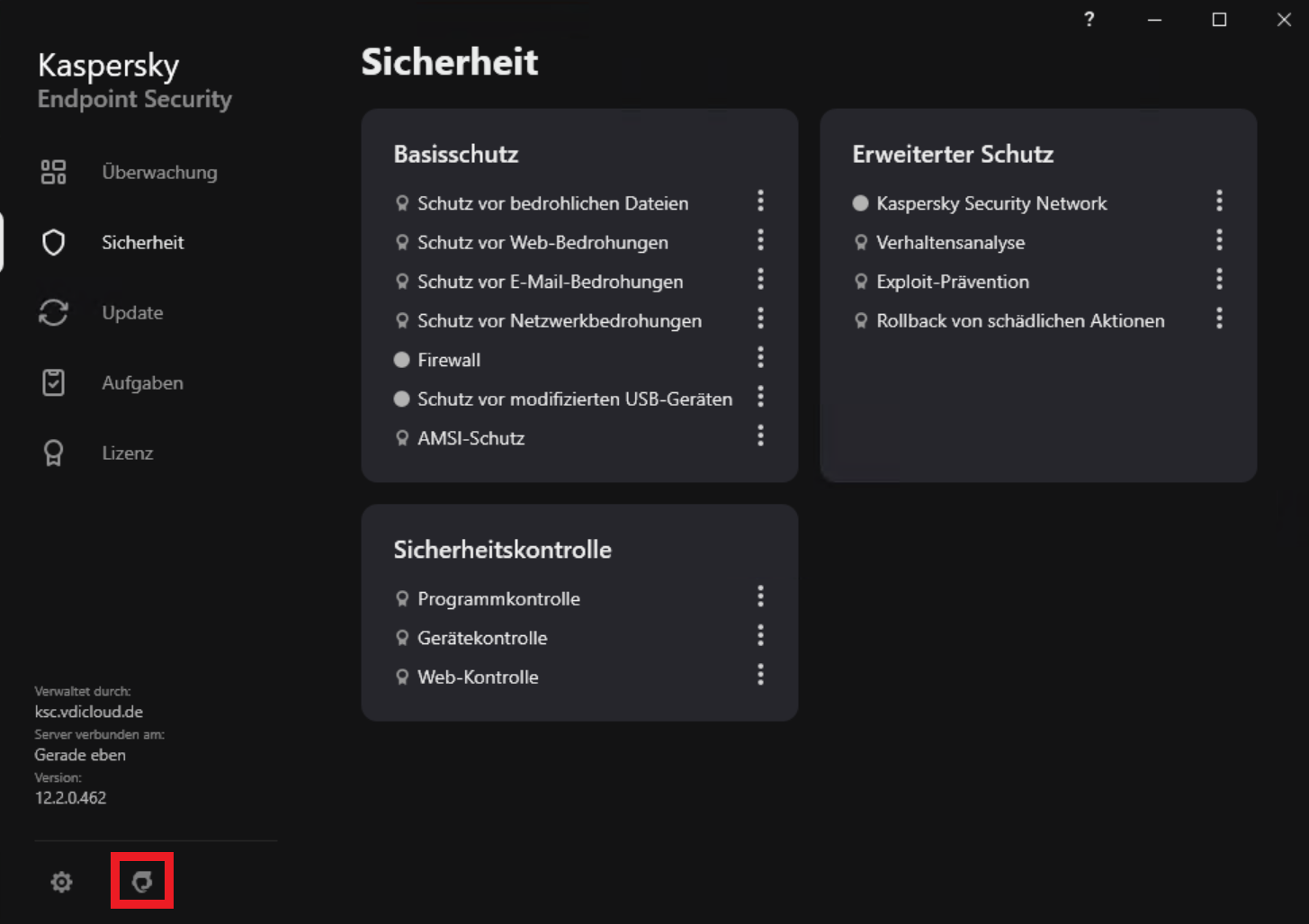
Task: Click license icon beside Gerätekontrolle
Action: point(402,638)
